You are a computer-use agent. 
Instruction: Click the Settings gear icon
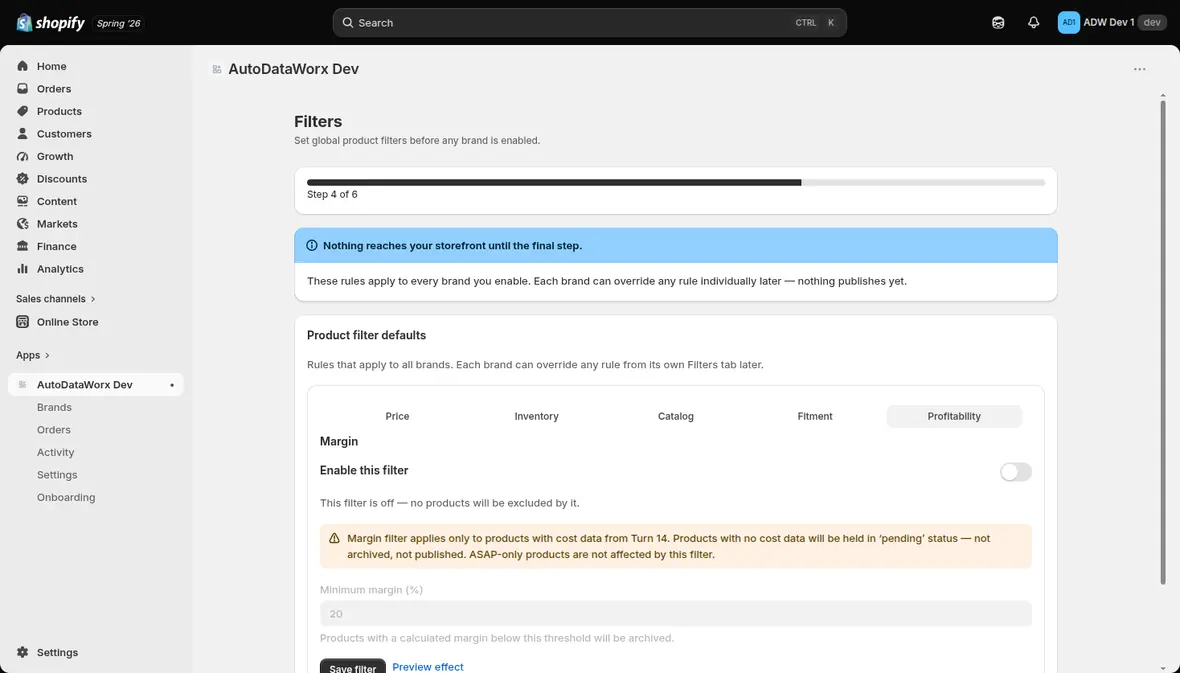tap(23, 653)
